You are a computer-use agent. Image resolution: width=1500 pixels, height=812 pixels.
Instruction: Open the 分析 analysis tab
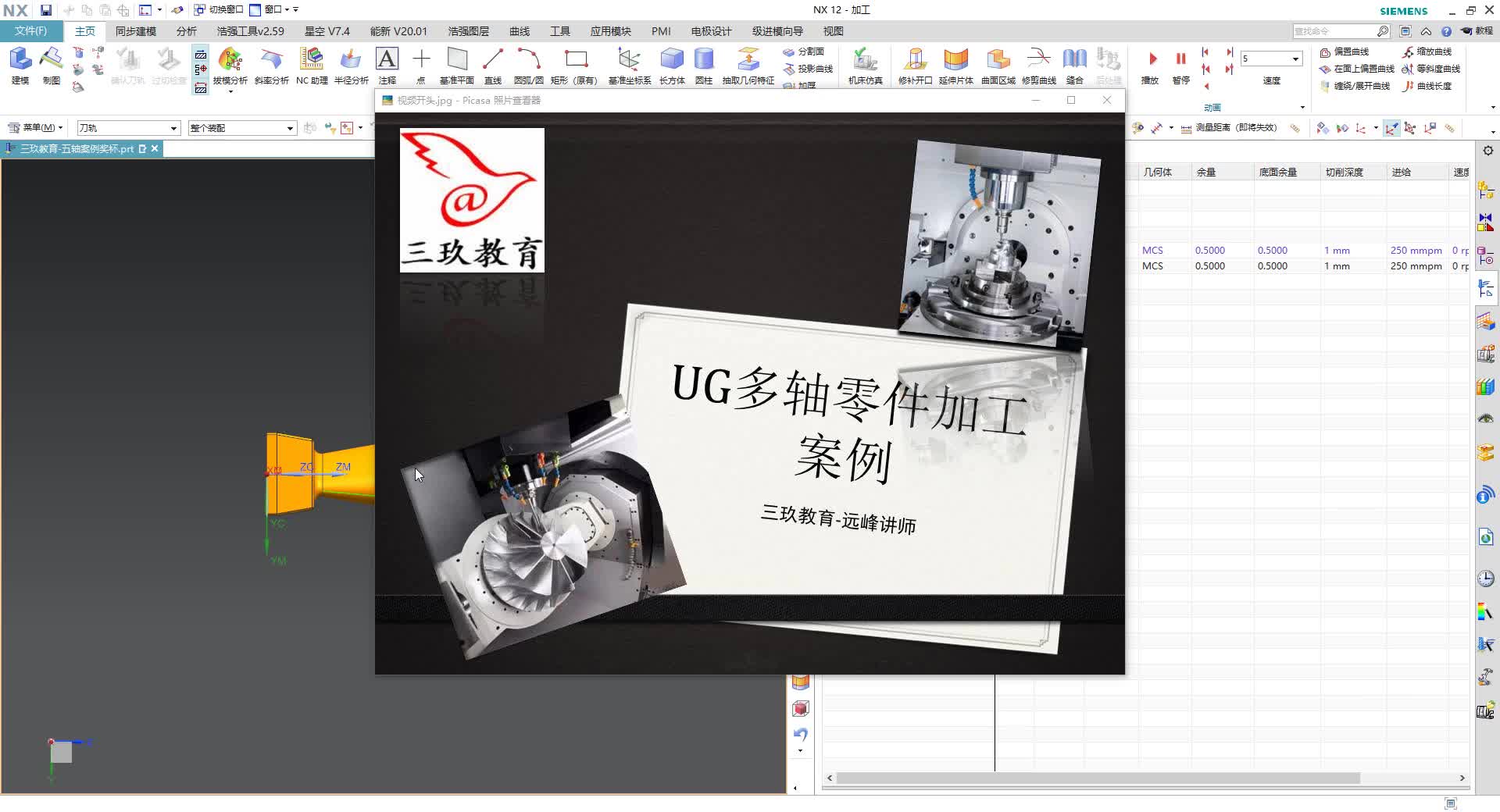pos(187,31)
